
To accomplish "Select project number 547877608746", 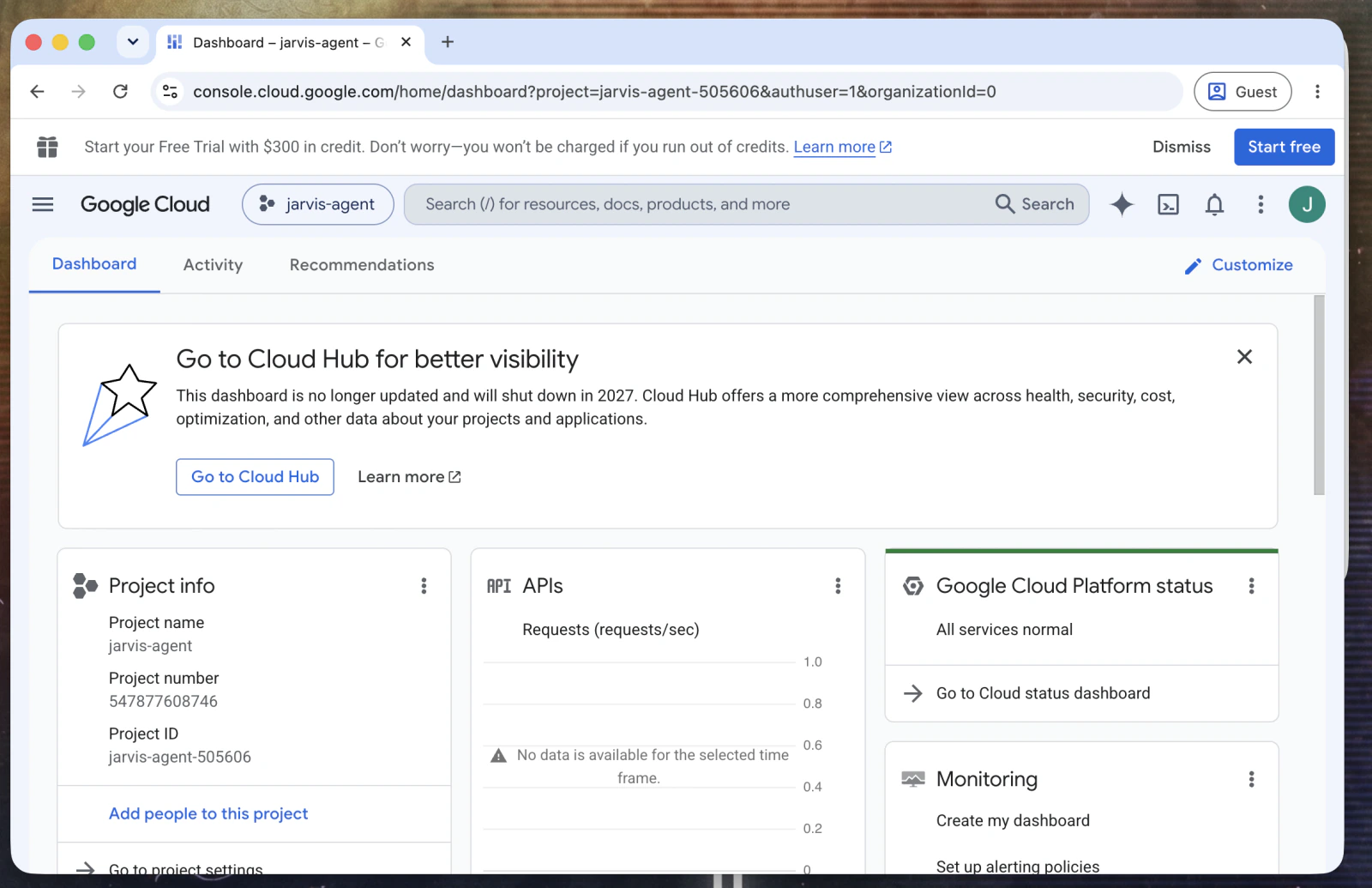I will (163, 702).
